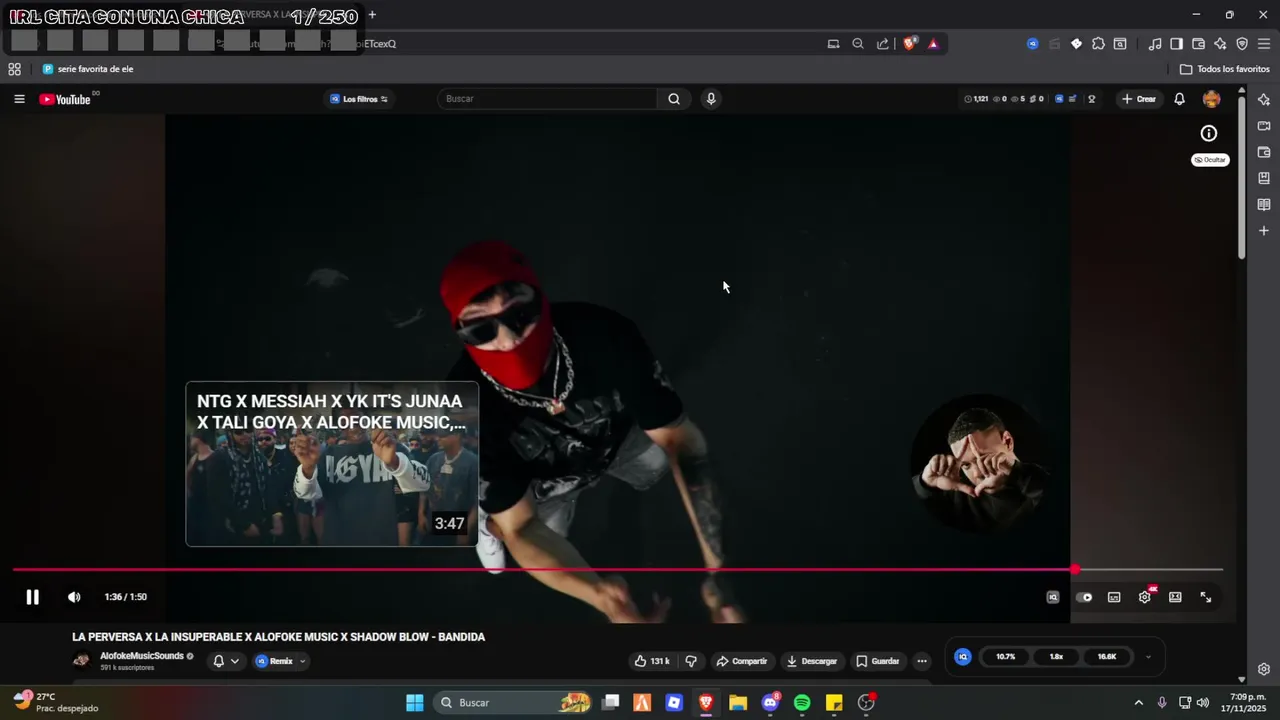Image resolution: width=1280 pixels, height=720 pixels.
Task: Dislike the video
Action: coord(691,661)
